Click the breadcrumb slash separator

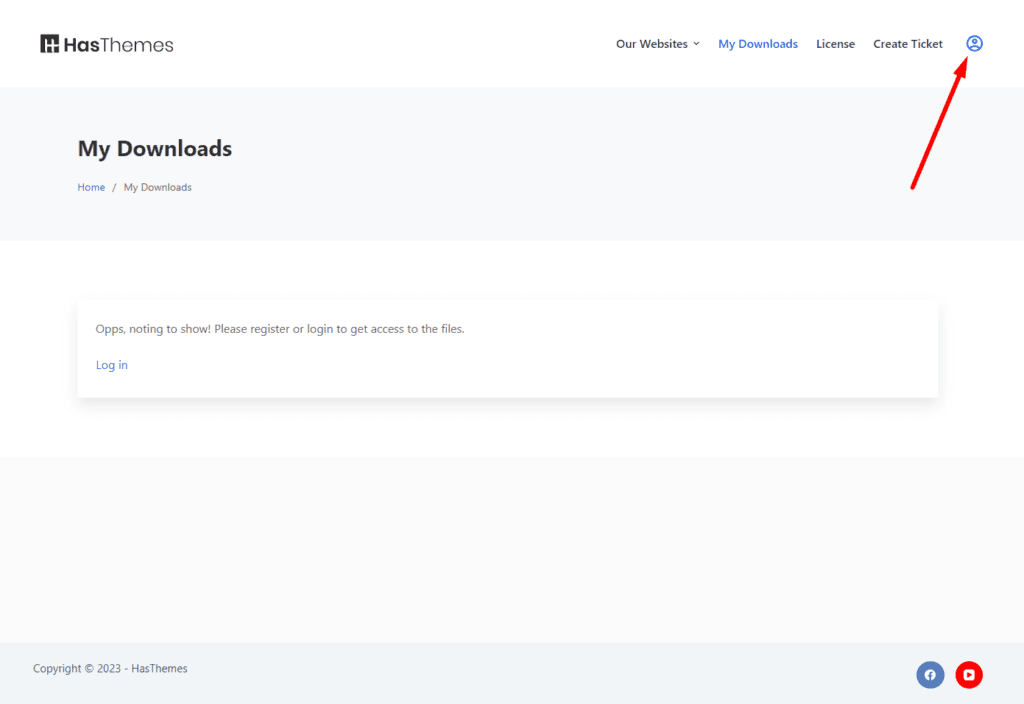tap(114, 187)
